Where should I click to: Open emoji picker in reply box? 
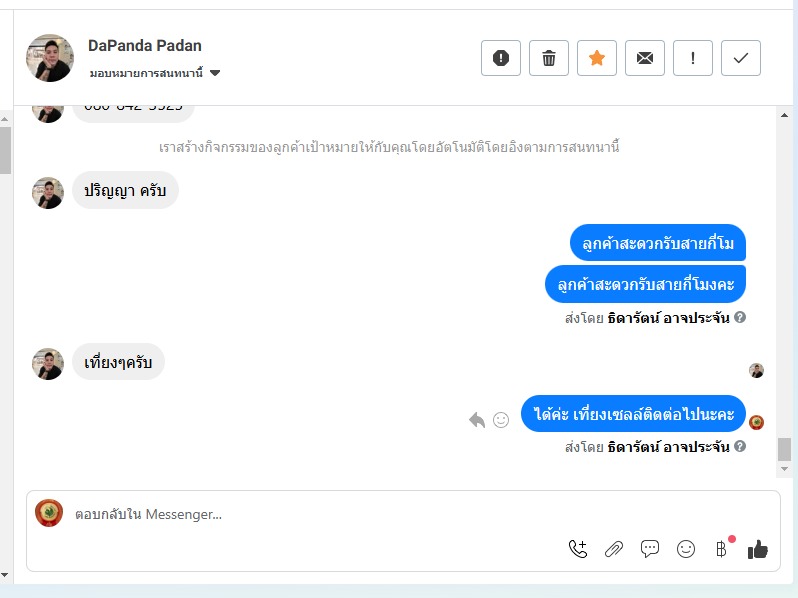pyautogui.click(x=686, y=549)
